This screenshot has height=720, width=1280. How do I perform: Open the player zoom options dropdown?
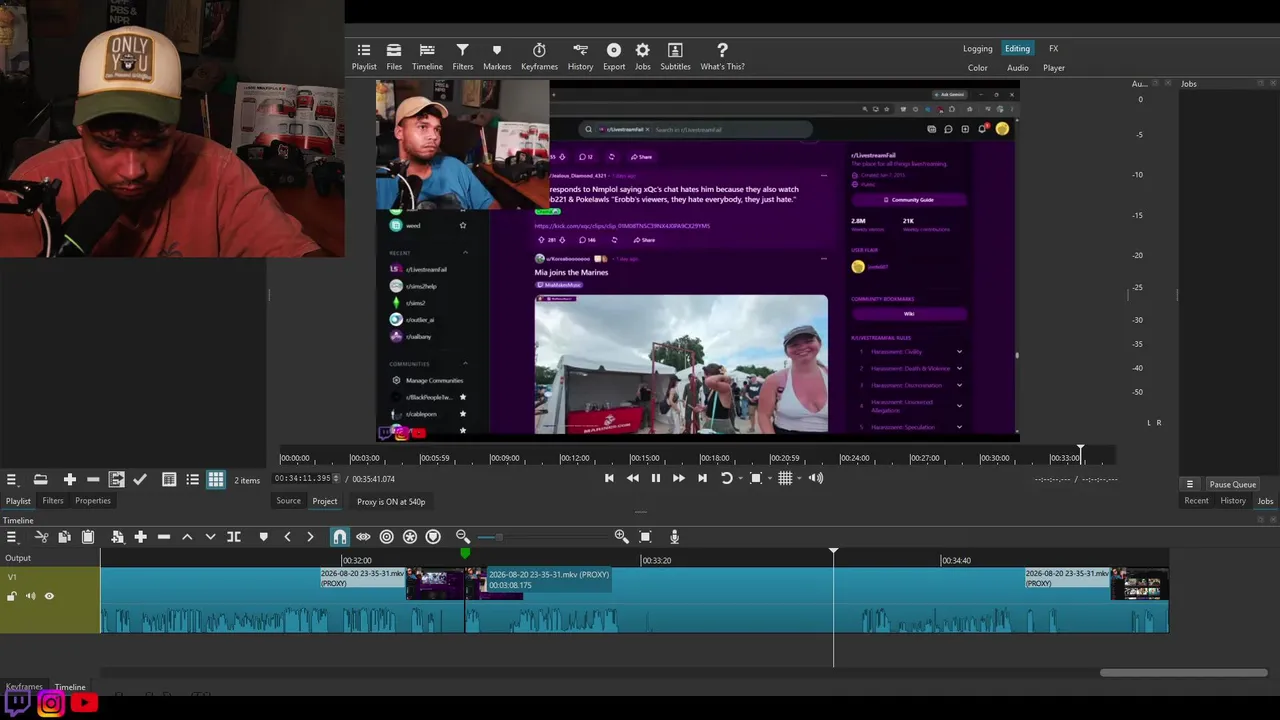tap(769, 478)
